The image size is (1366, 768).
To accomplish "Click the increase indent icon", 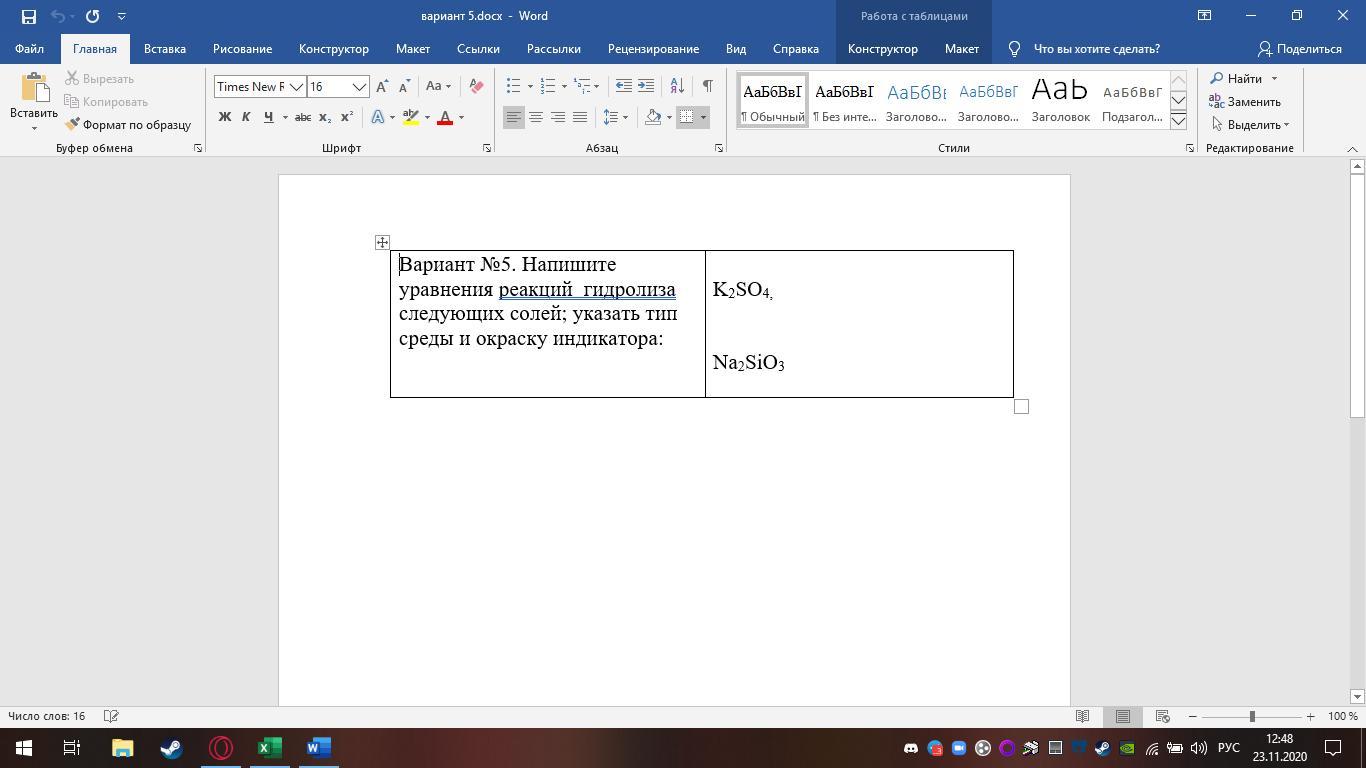I will [646, 87].
